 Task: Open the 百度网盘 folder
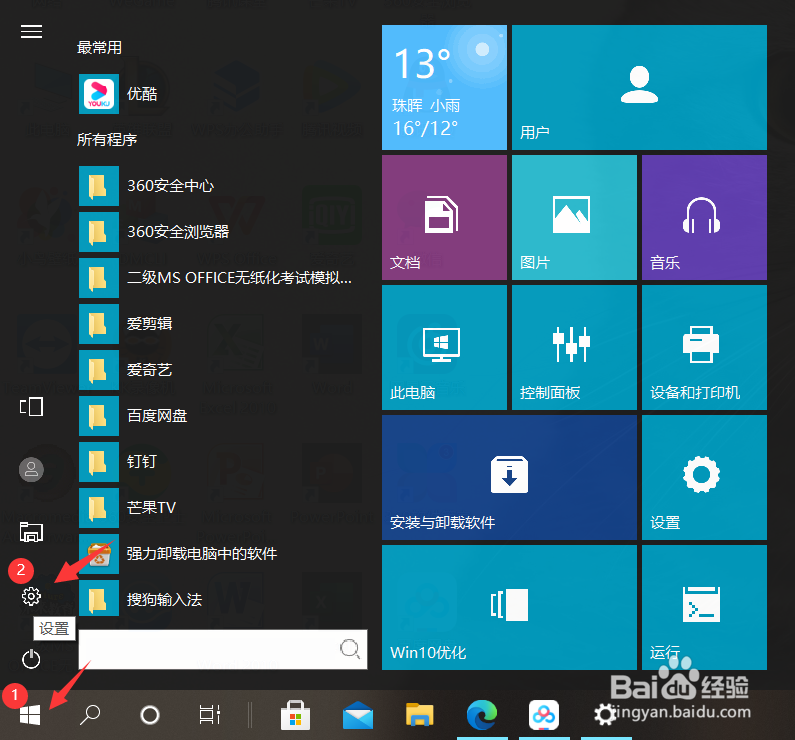[223, 416]
